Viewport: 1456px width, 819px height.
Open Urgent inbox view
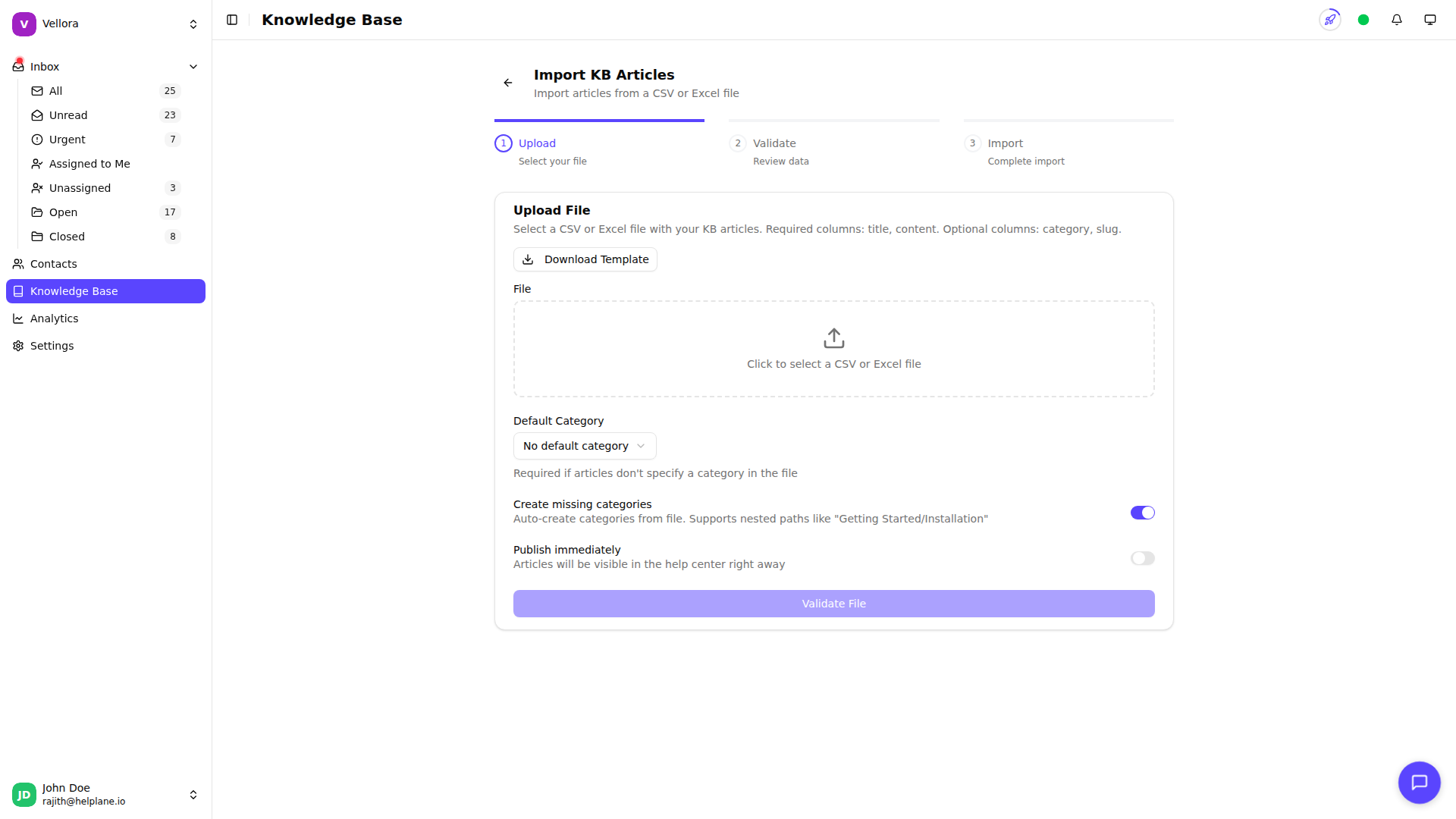(105, 140)
